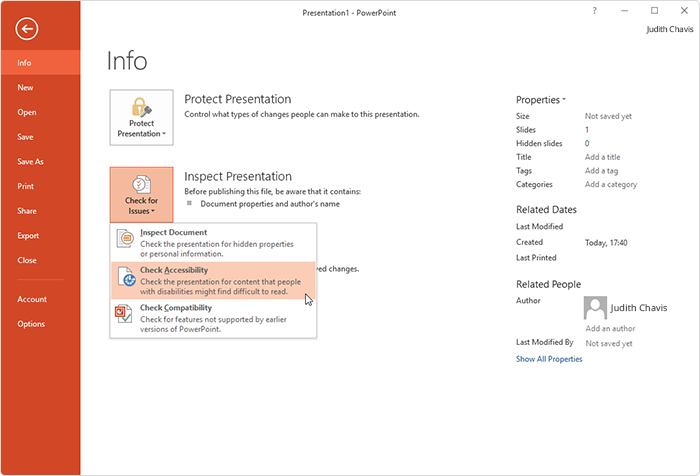Maximize the PowerPoint window
700x476 pixels.
[x=654, y=11]
